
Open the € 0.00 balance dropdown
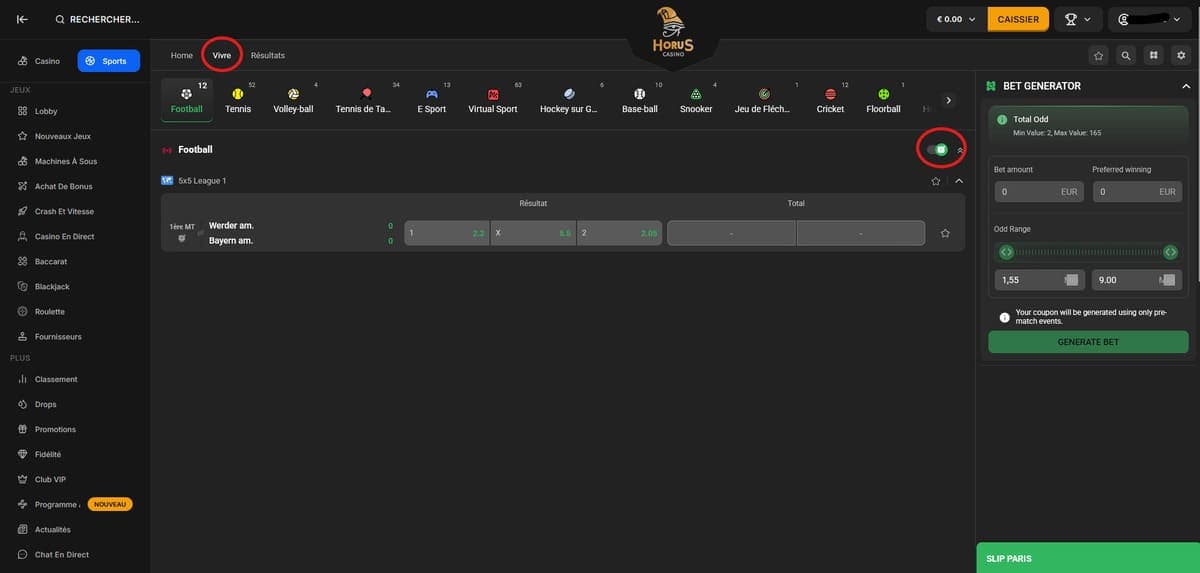(955, 19)
